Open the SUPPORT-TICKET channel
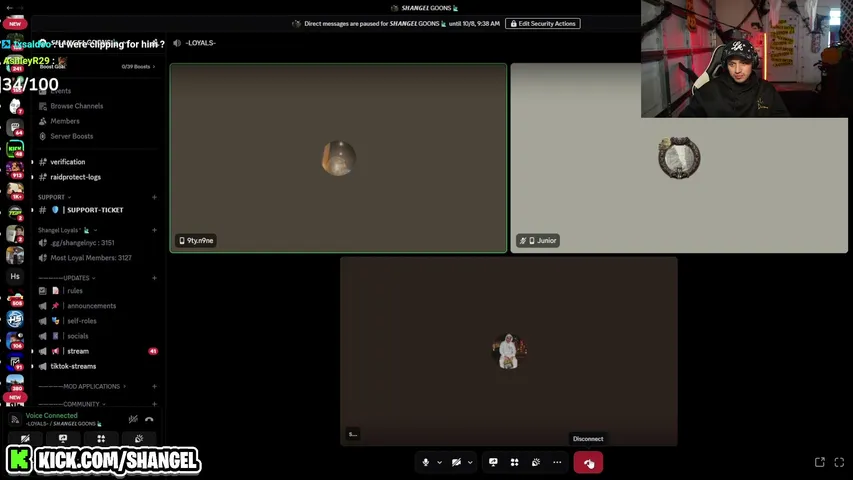Image resolution: width=853 pixels, height=480 pixels. (95, 210)
